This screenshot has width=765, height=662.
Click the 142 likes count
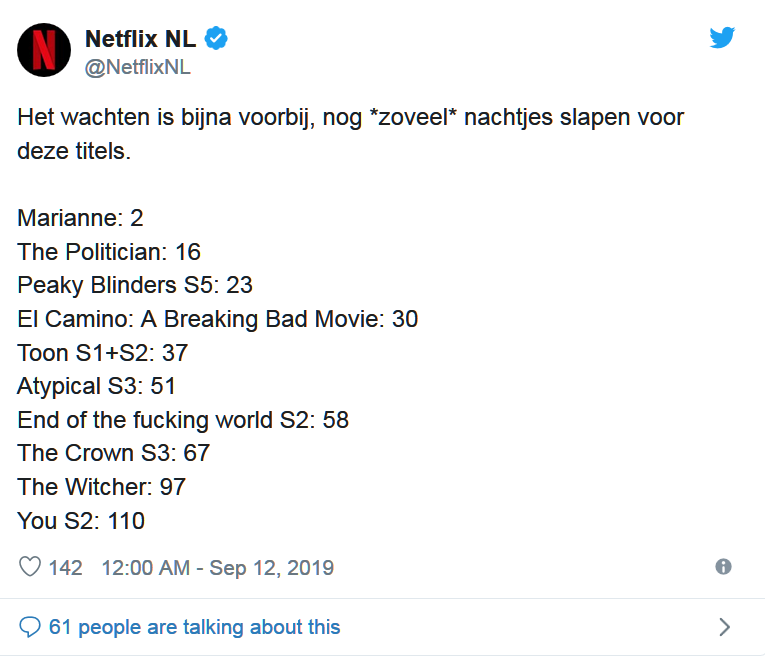pyautogui.click(x=65, y=568)
